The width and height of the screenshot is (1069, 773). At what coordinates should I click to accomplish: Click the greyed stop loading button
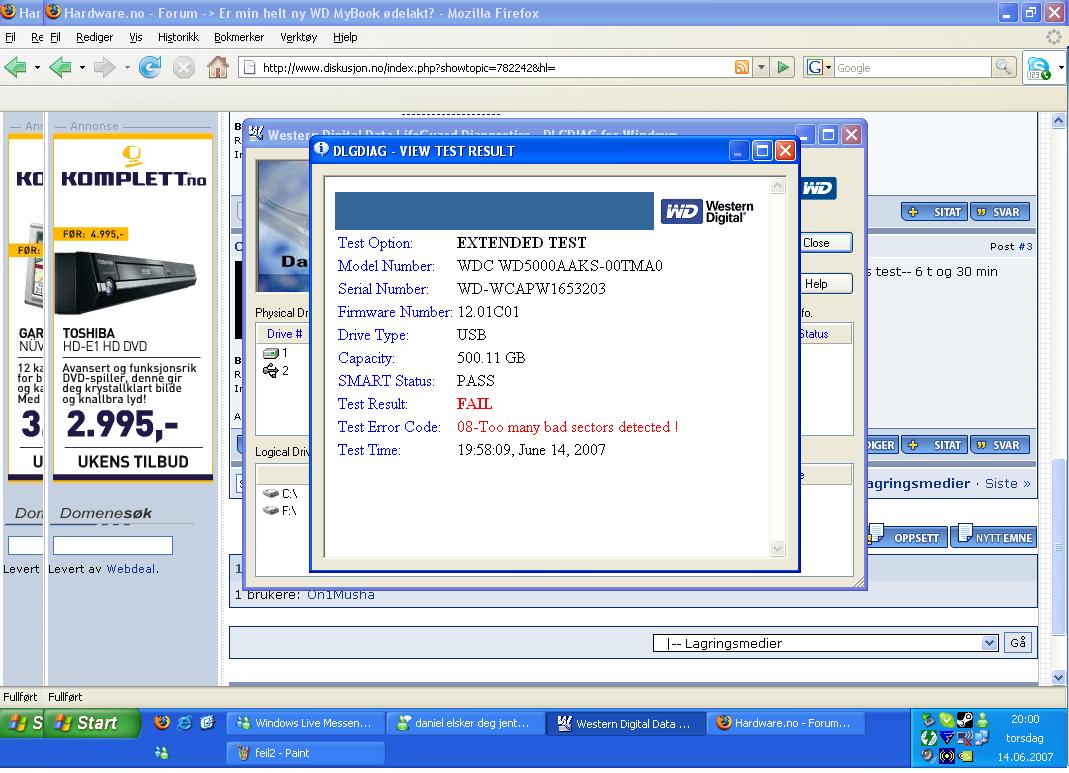pyautogui.click(x=183, y=67)
